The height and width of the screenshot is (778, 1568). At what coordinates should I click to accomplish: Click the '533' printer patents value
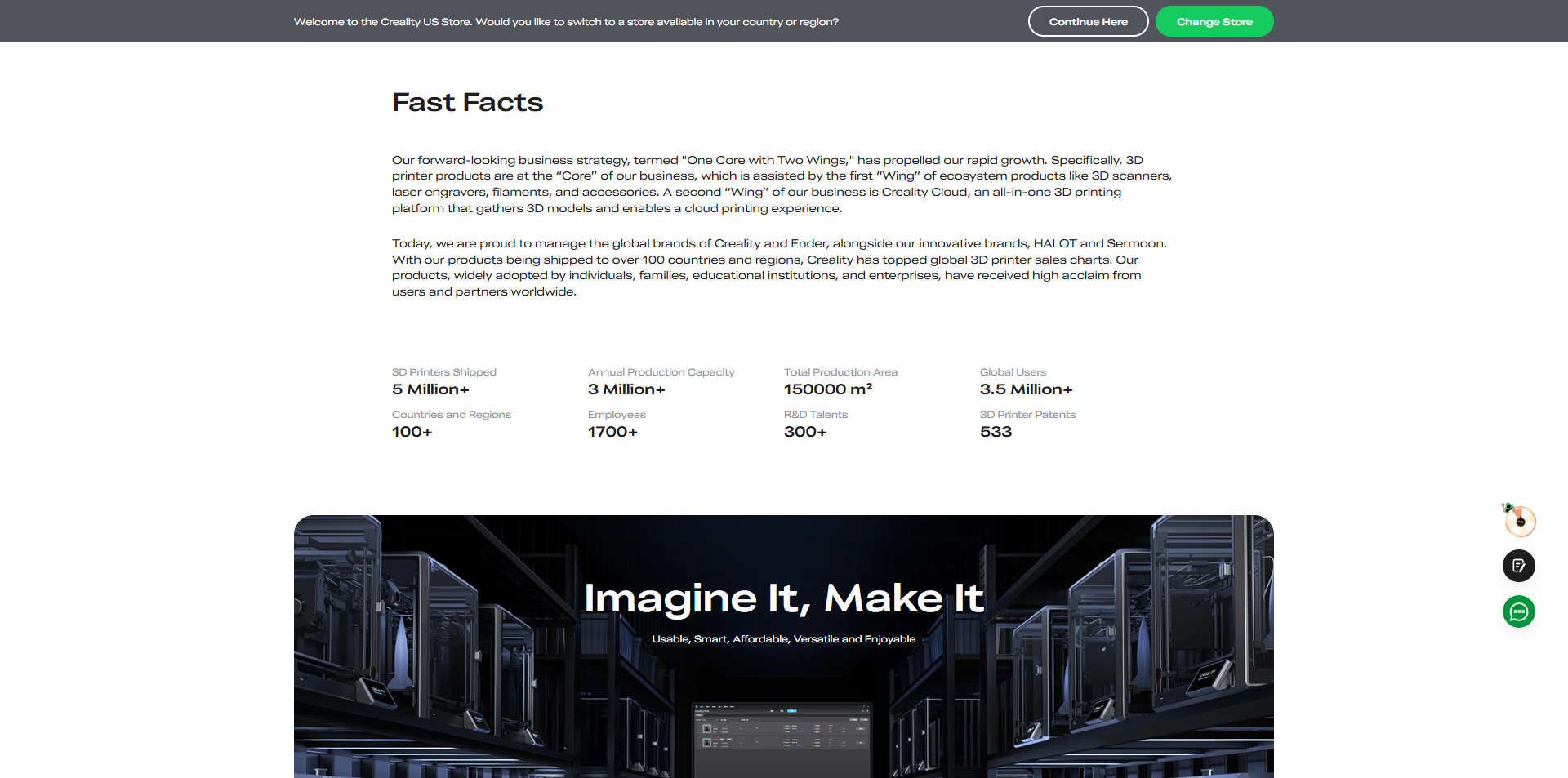(x=996, y=432)
